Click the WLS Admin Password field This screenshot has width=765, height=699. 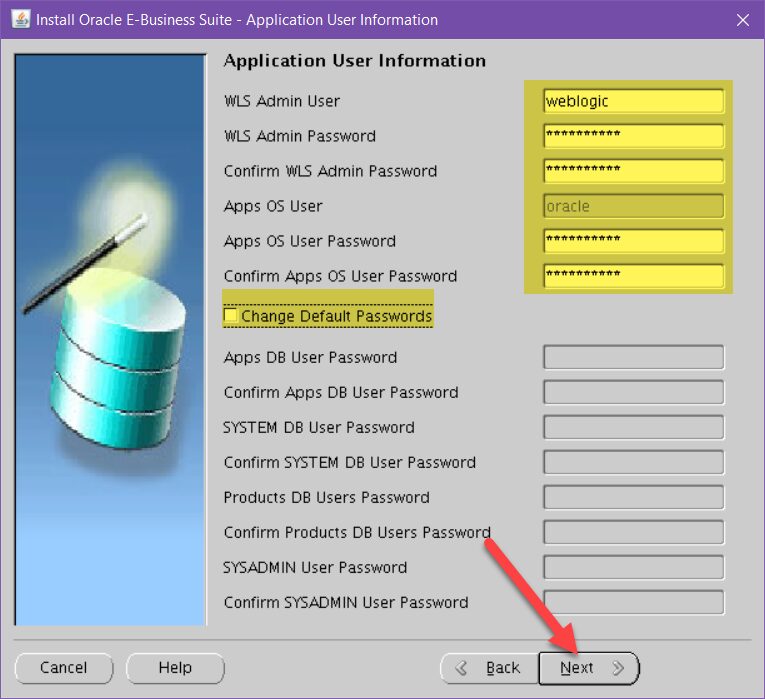(x=633, y=136)
